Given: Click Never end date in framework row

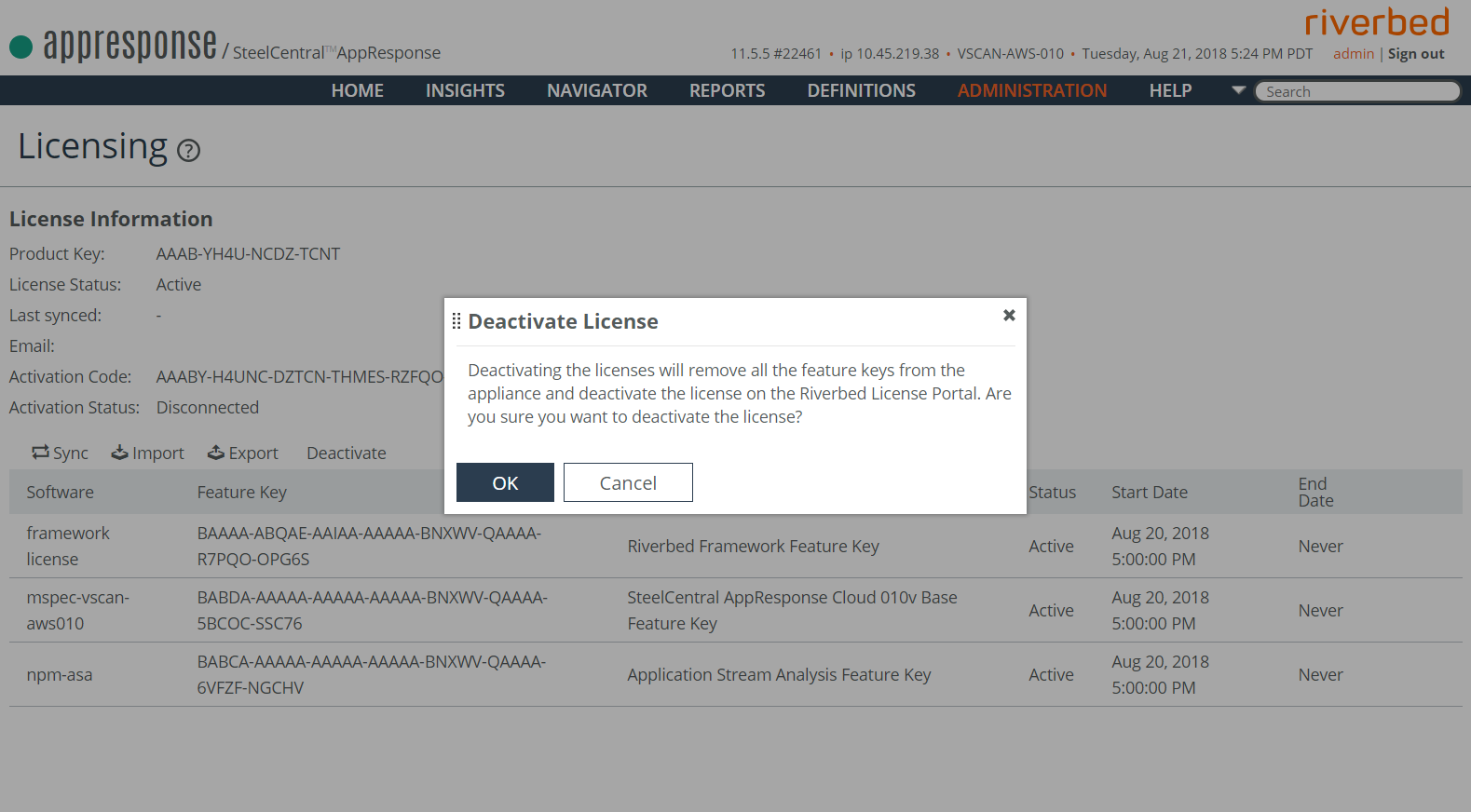Looking at the screenshot, I should pyautogui.click(x=1320, y=546).
